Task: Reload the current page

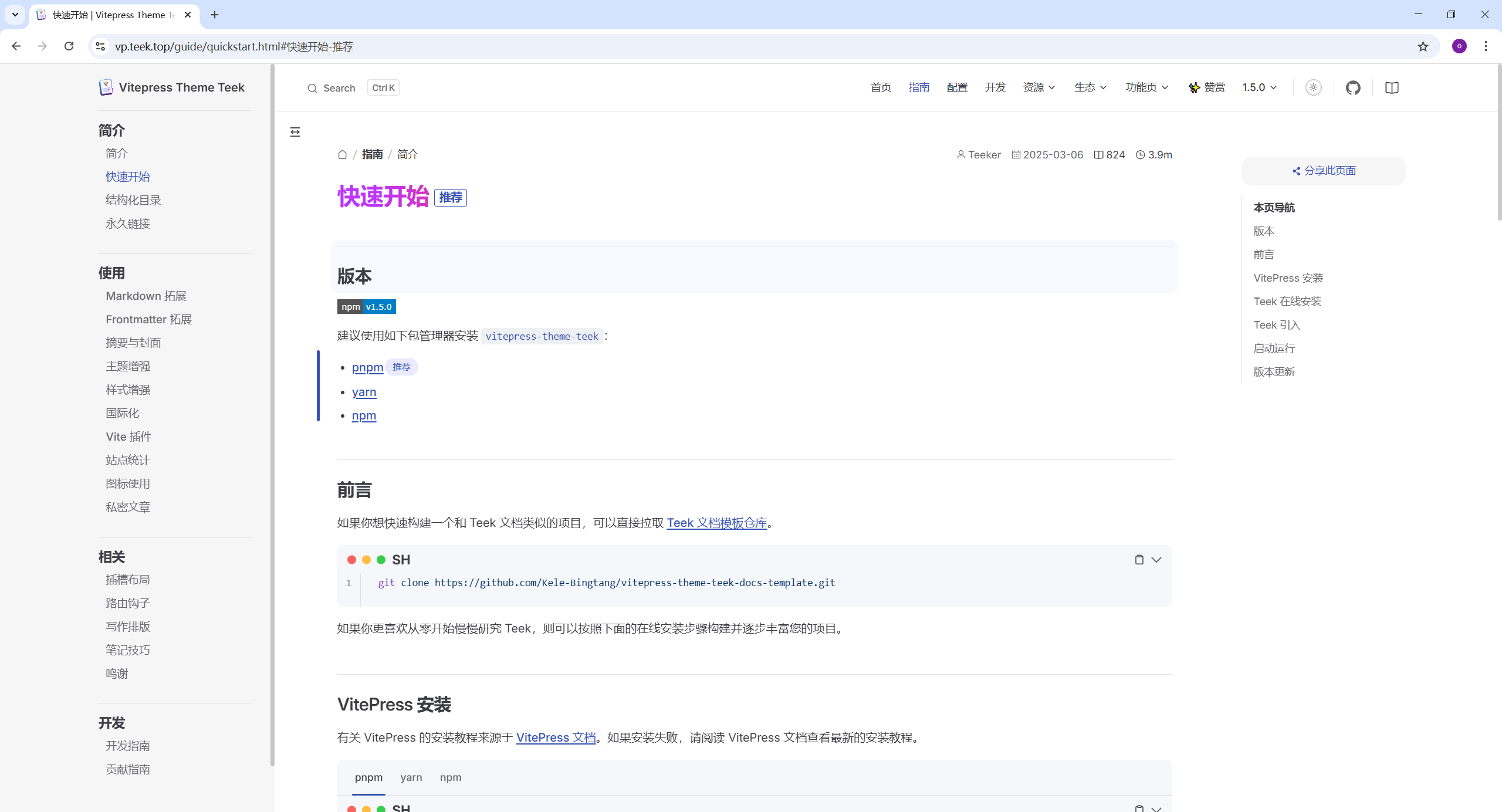Action: (x=69, y=46)
